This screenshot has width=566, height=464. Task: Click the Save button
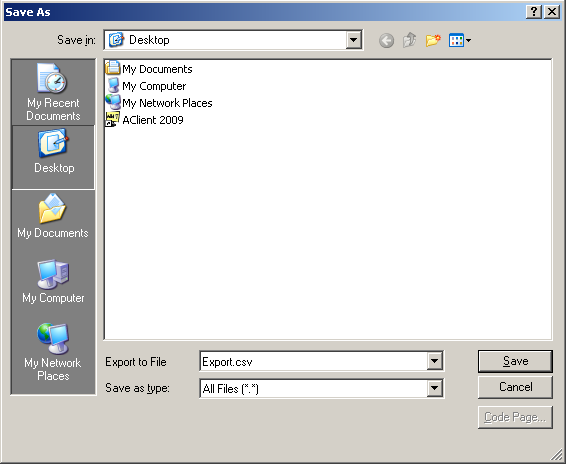tap(515, 361)
